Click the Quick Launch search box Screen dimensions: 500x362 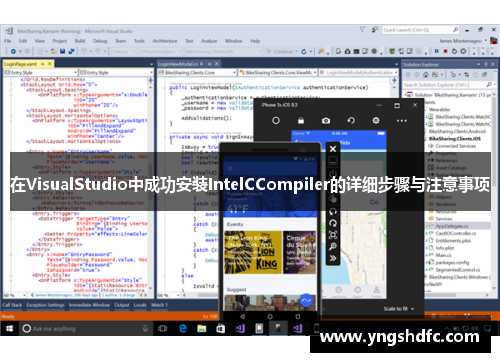tap(421, 30)
